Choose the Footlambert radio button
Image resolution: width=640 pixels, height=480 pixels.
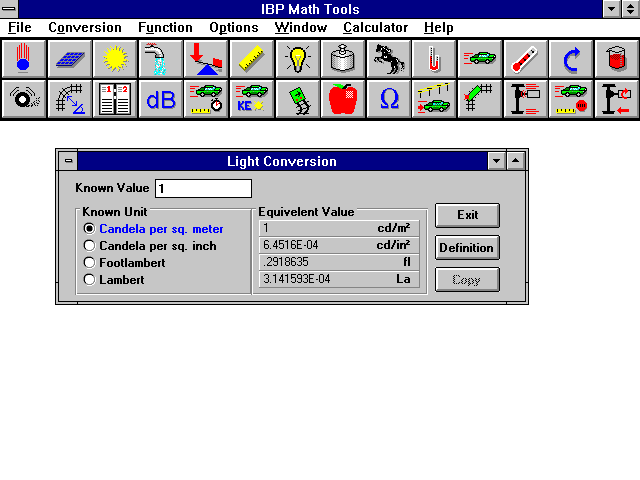click(x=90, y=263)
